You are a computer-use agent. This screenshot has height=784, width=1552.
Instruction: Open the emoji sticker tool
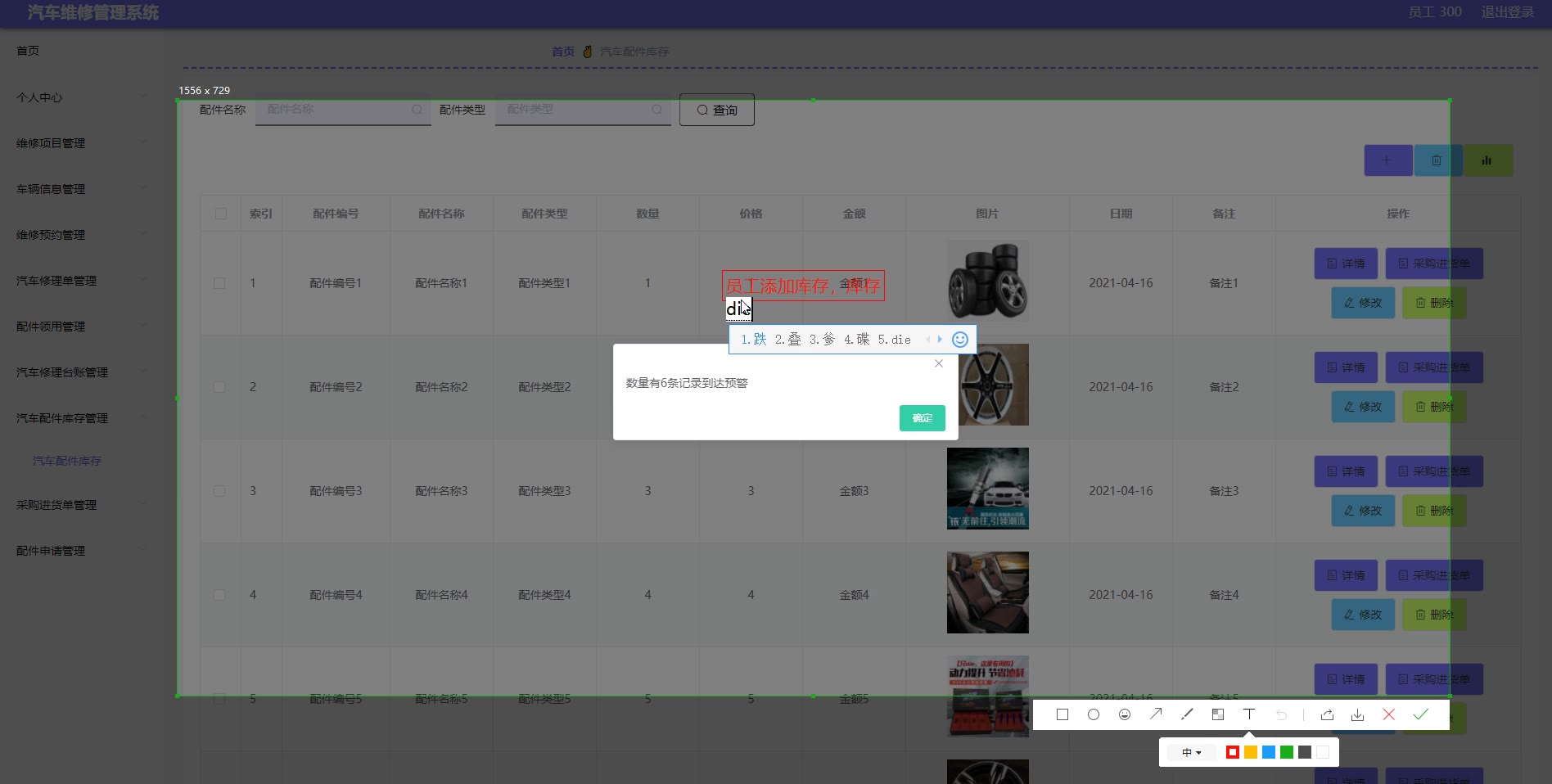tap(1125, 714)
